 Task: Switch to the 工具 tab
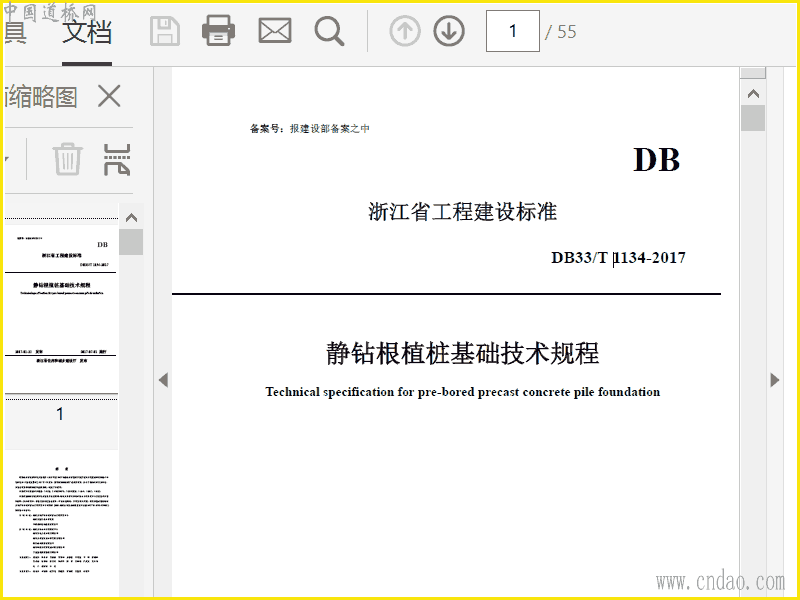click(13, 32)
